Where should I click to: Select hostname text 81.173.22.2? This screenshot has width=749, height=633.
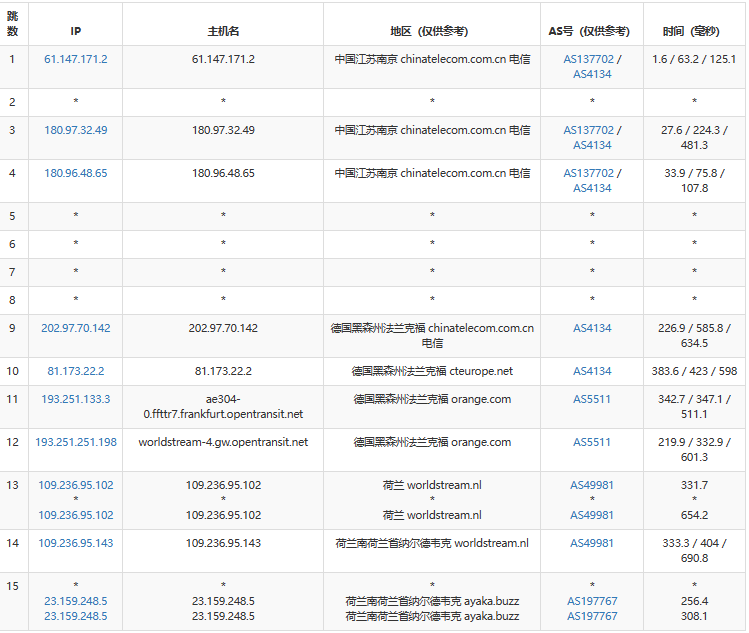pos(223,371)
